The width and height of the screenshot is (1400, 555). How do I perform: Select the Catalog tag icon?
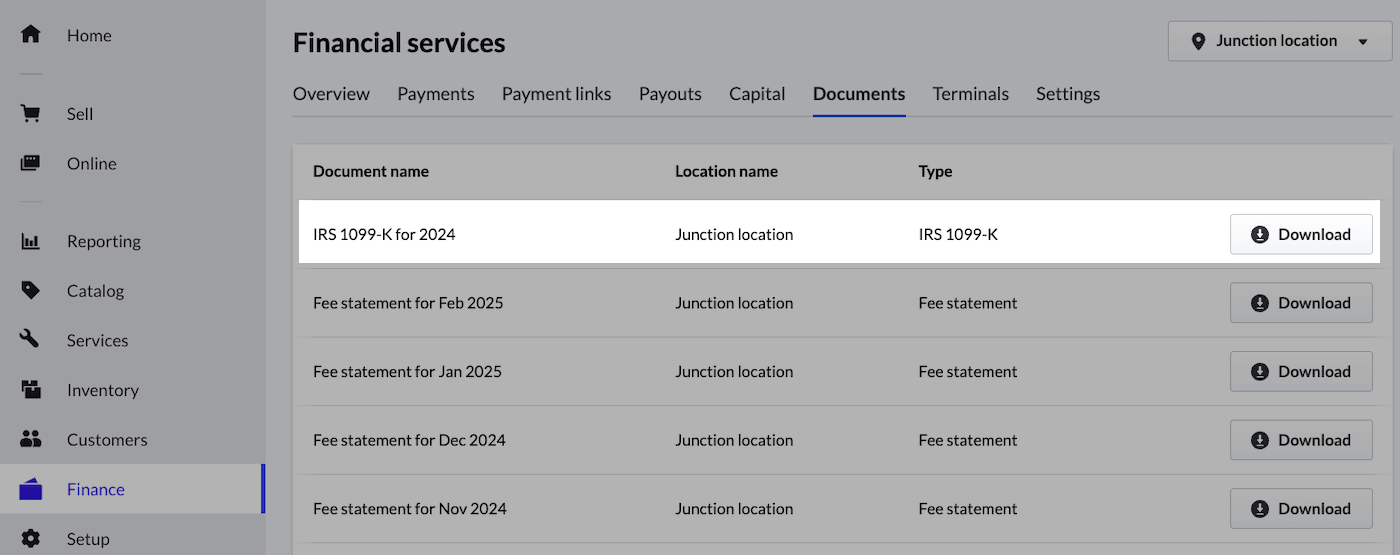tap(31, 291)
